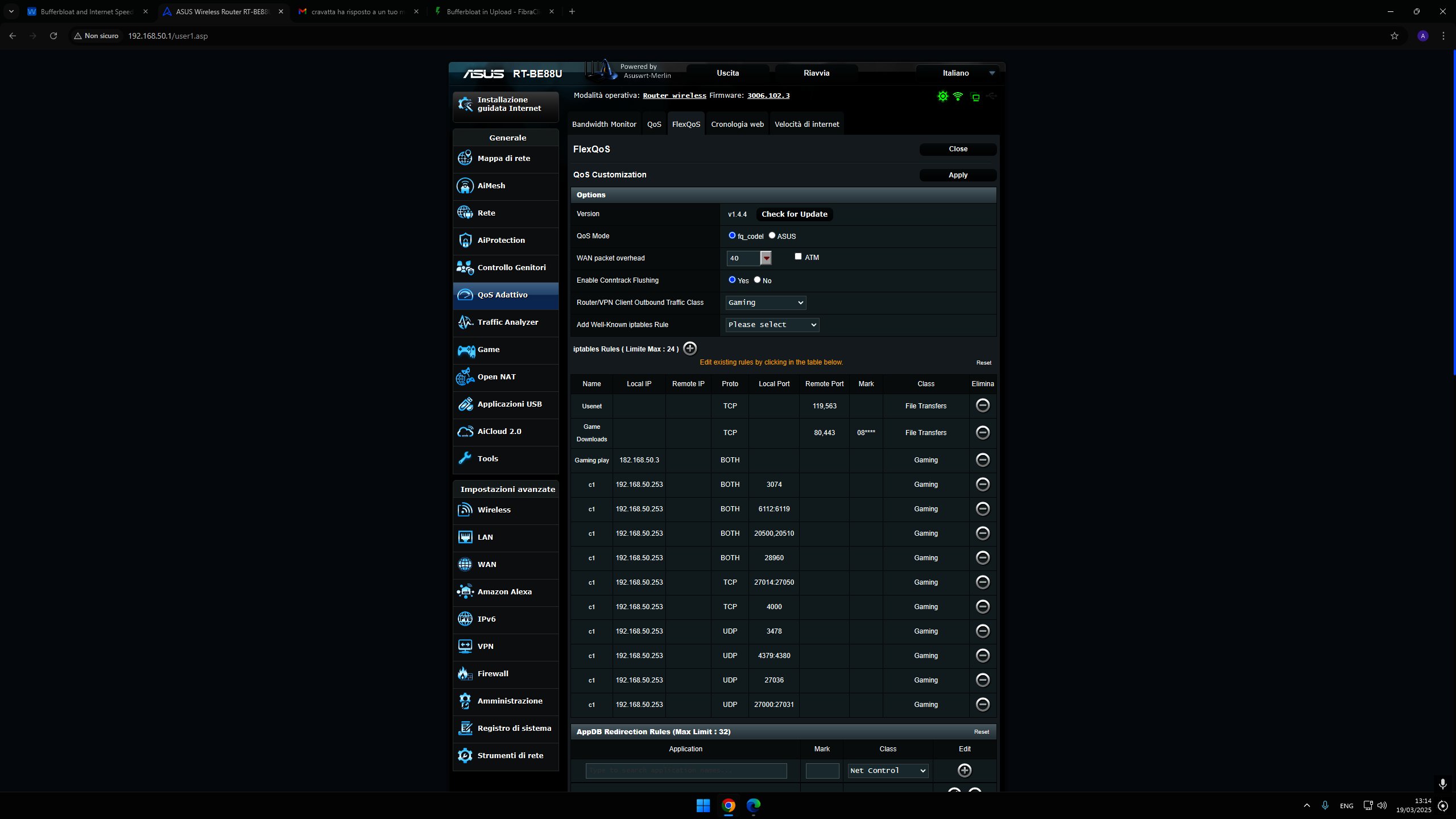Open WAN packet overhead dropdown arrow
The height and width of the screenshot is (819, 1456).
pos(766,258)
